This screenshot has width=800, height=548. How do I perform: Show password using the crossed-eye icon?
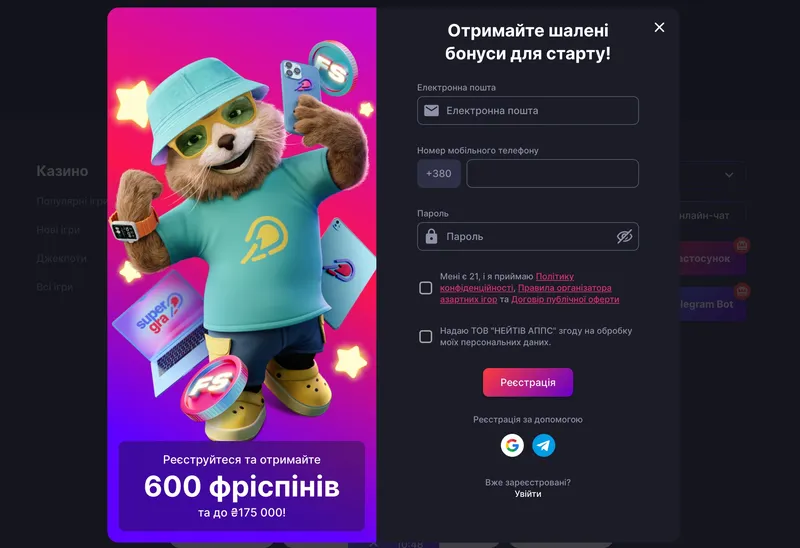click(x=624, y=236)
